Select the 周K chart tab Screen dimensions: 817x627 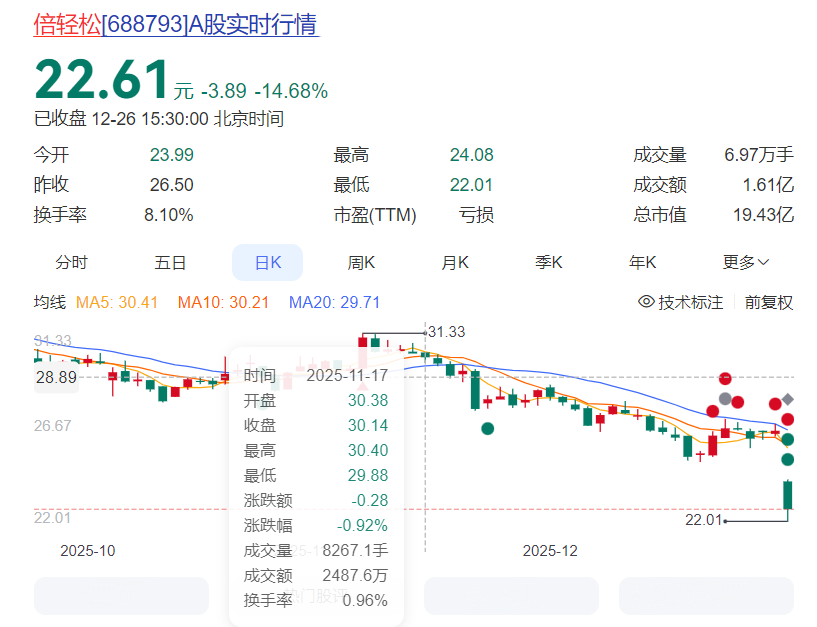click(361, 262)
